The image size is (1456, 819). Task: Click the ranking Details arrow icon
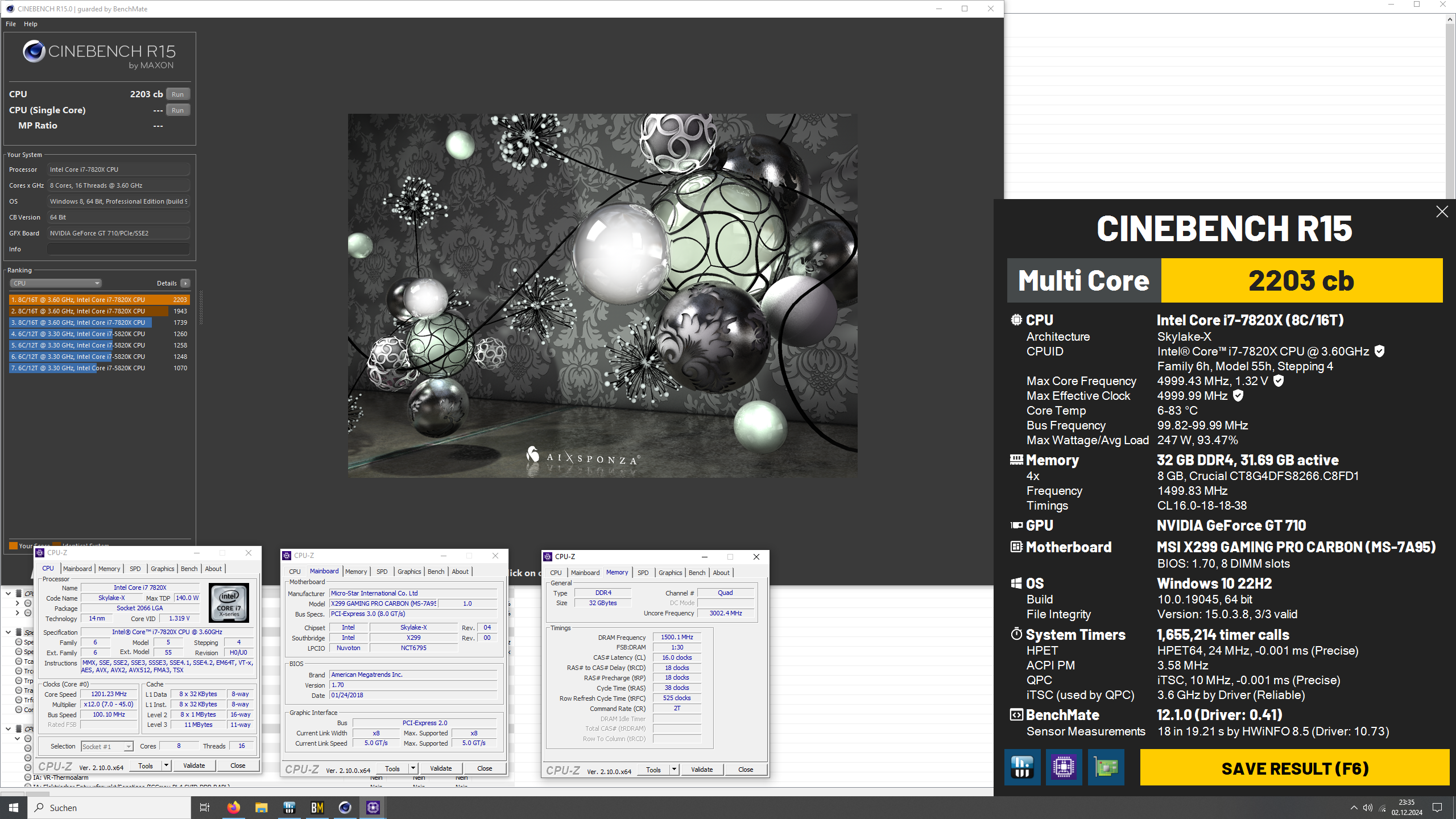185,283
